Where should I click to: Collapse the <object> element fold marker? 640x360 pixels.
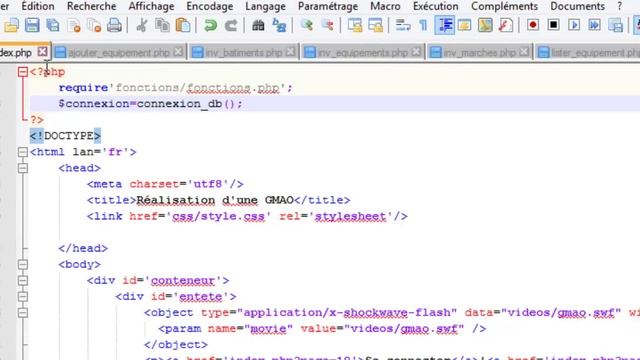tap(23, 313)
